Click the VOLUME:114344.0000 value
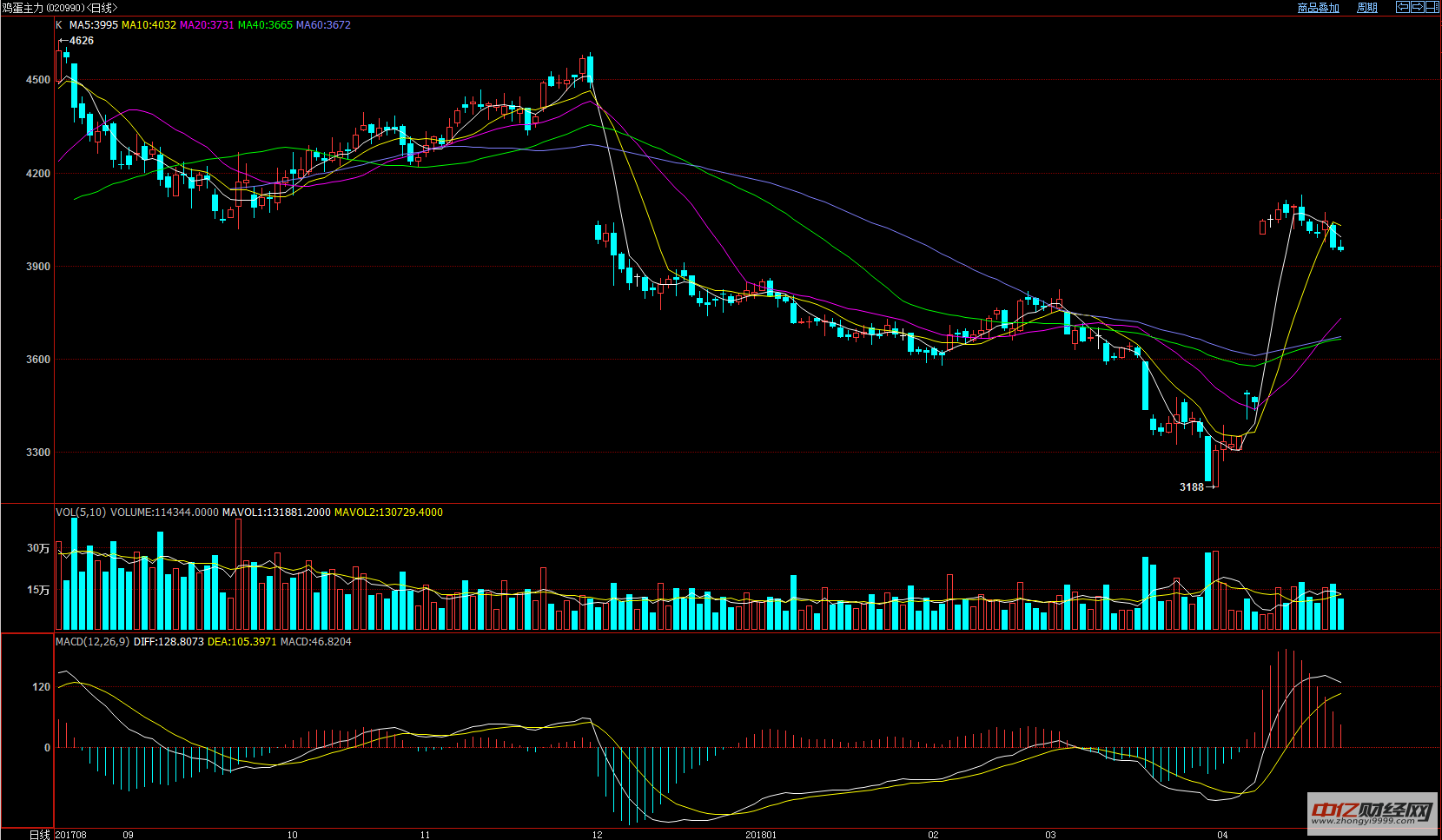This screenshot has height=840, width=1442. (164, 513)
